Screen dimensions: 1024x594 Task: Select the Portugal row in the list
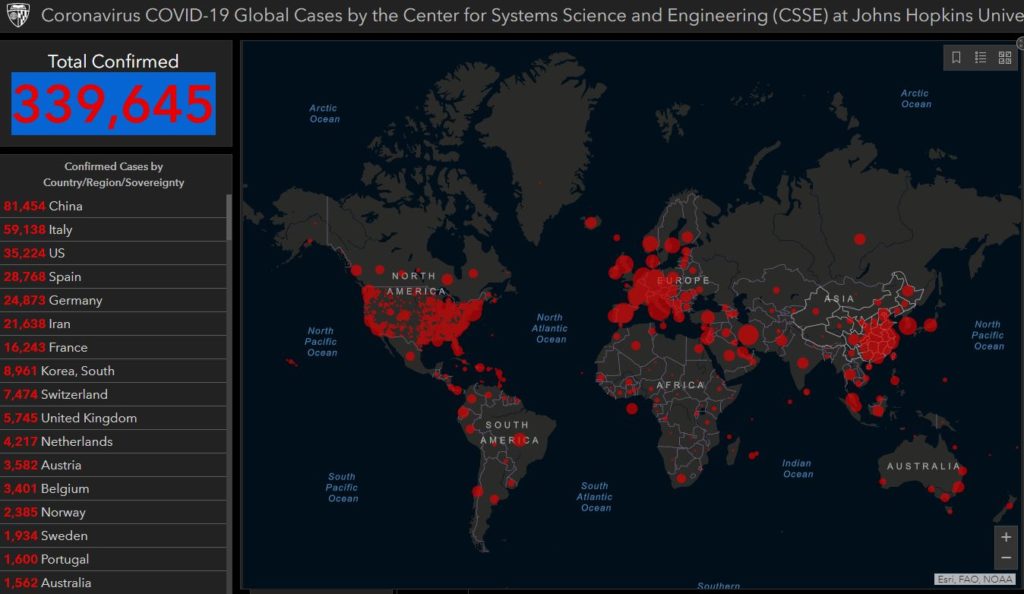tap(114, 559)
